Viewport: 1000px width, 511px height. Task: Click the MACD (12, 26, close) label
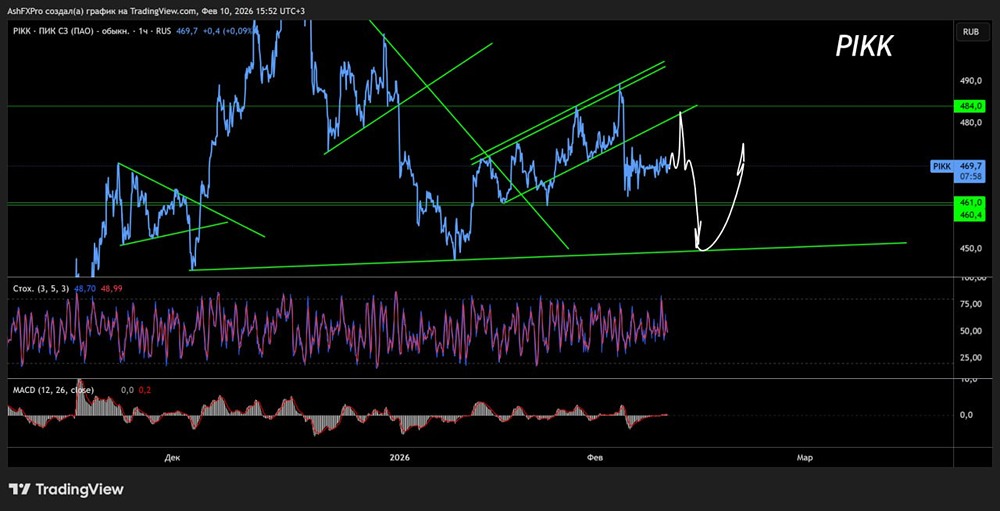pyautogui.click(x=53, y=389)
